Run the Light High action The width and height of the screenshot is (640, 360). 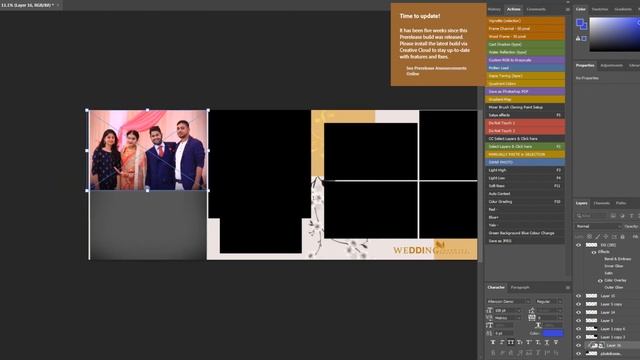tap(525, 170)
